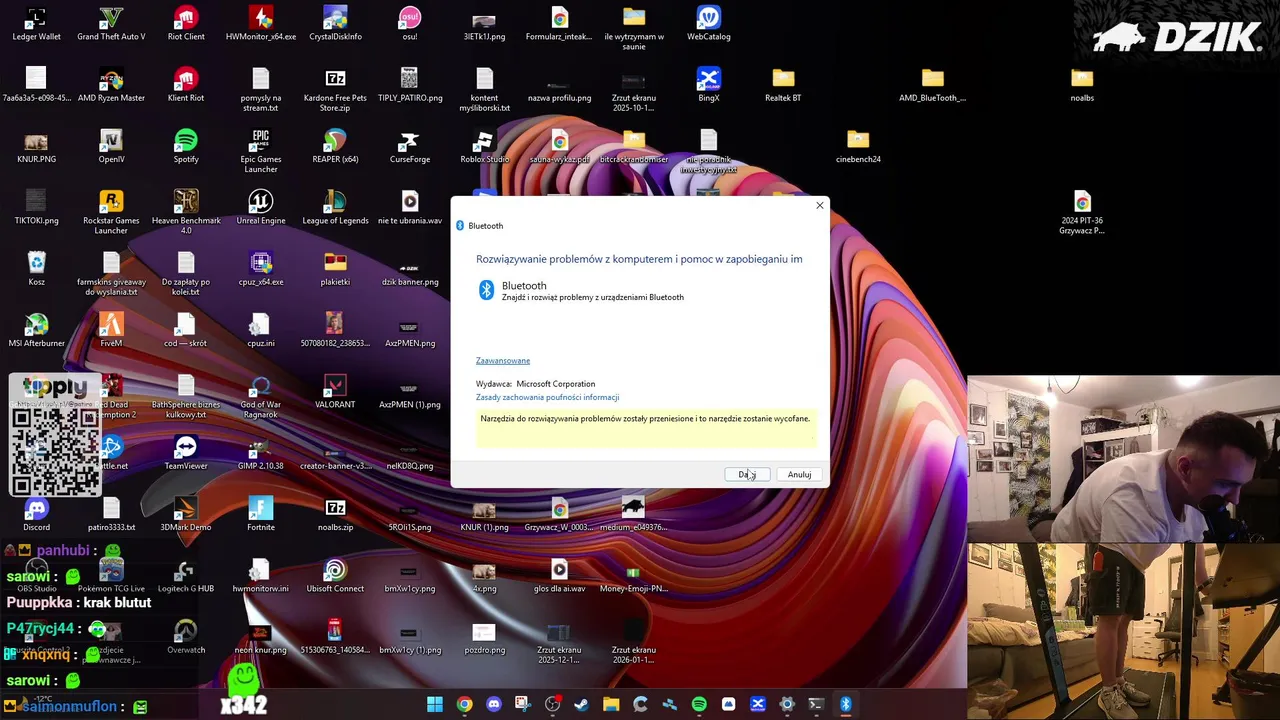Image resolution: width=1280 pixels, height=720 pixels.
Task: Select OpenIV desktop icon
Action: tap(111, 147)
